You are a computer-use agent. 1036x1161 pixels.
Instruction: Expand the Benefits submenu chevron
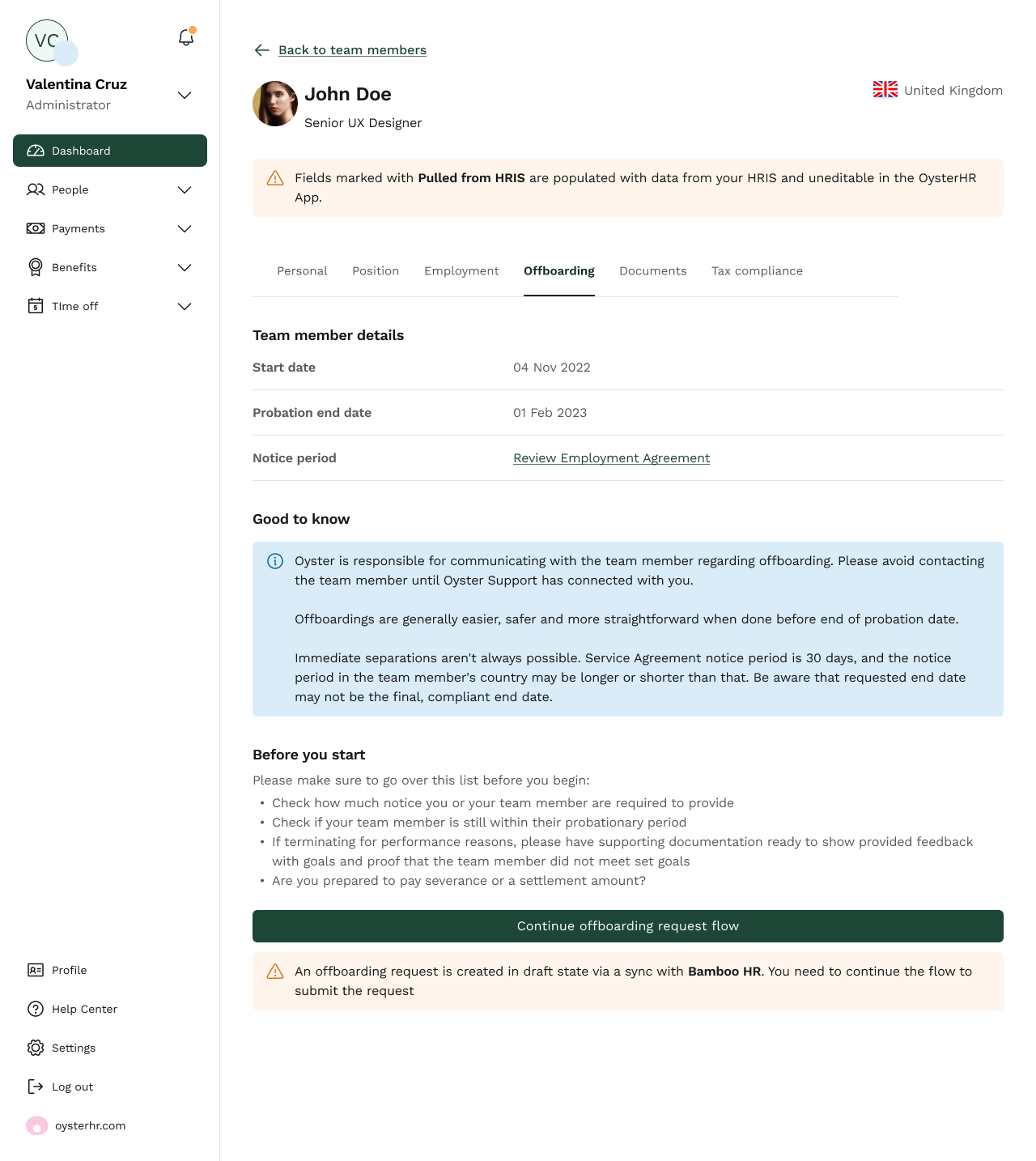[x=185, y=267]
